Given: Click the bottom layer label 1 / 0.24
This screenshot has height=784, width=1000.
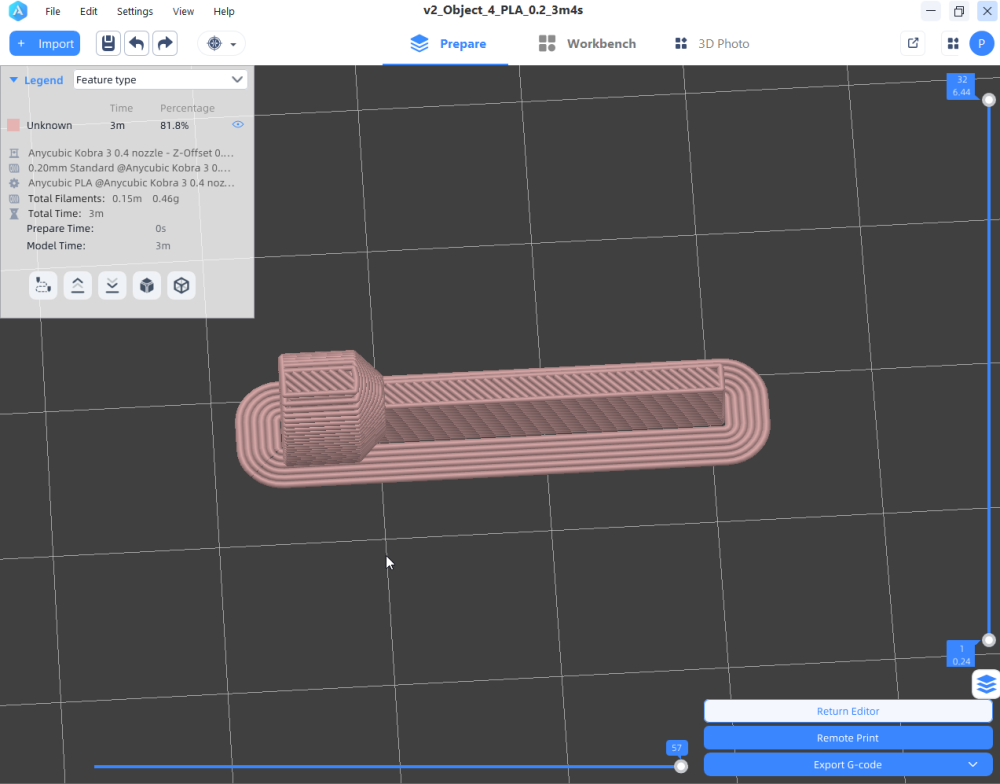Looking at the screenshot, I should pyautogui.click(x=961, y=655).
